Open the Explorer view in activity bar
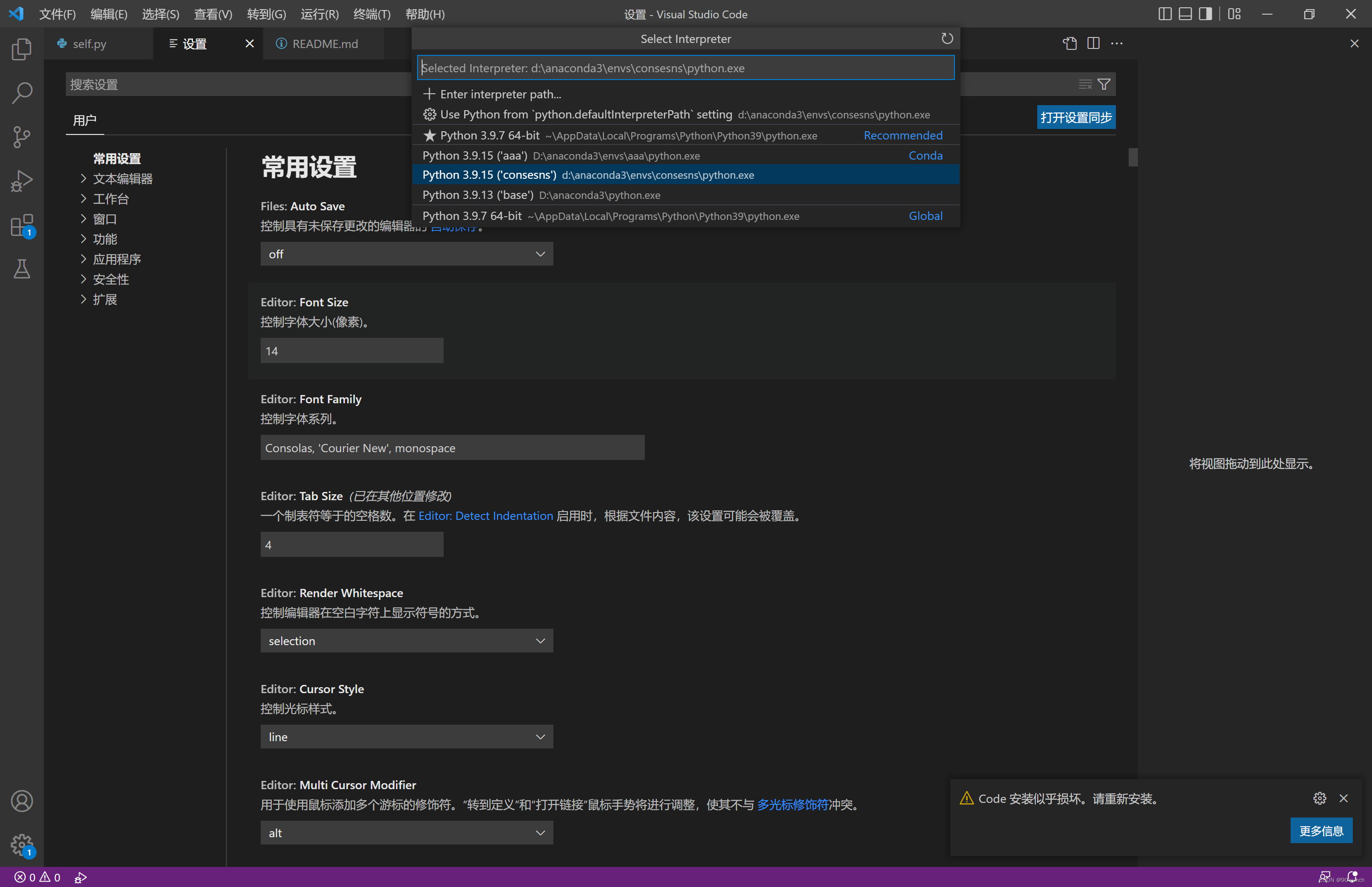 point(21,49)
